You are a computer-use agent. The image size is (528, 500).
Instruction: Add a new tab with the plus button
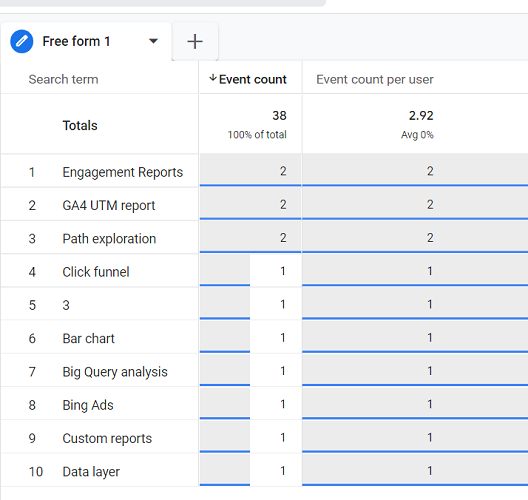[195, 42]
